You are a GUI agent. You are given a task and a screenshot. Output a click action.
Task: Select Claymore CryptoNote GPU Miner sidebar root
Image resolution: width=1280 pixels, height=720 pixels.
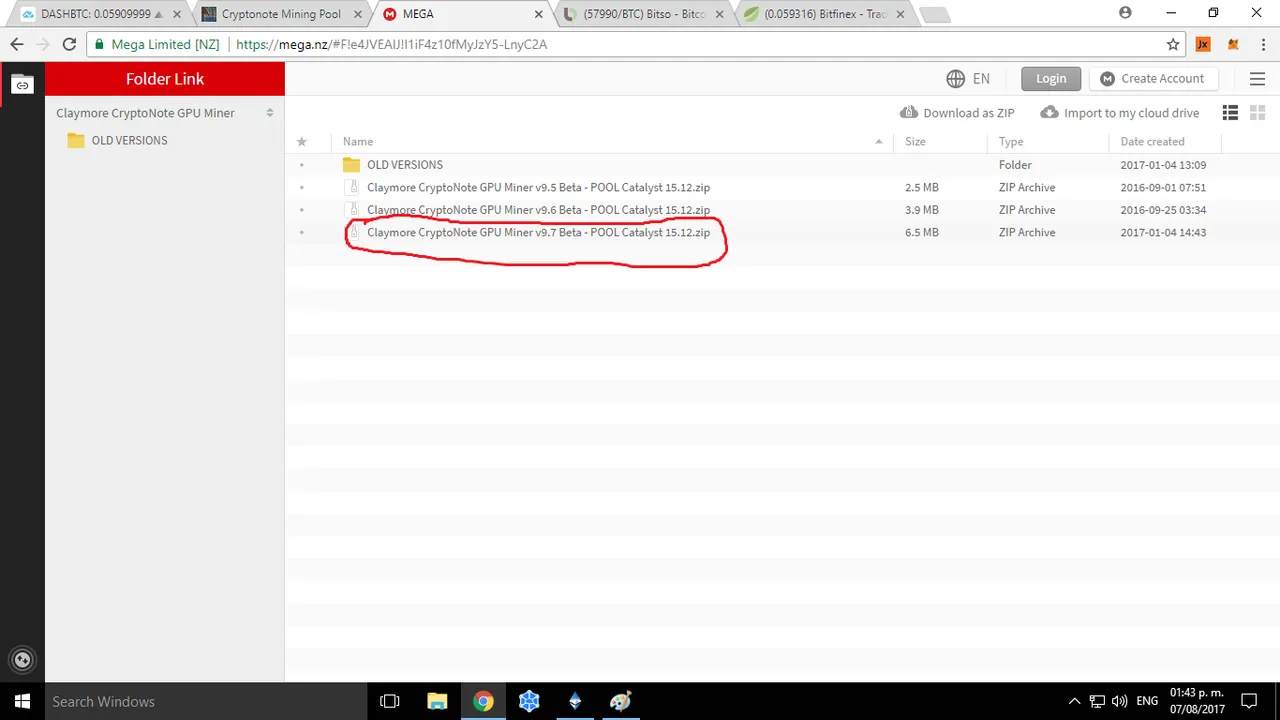click(145, 113)
